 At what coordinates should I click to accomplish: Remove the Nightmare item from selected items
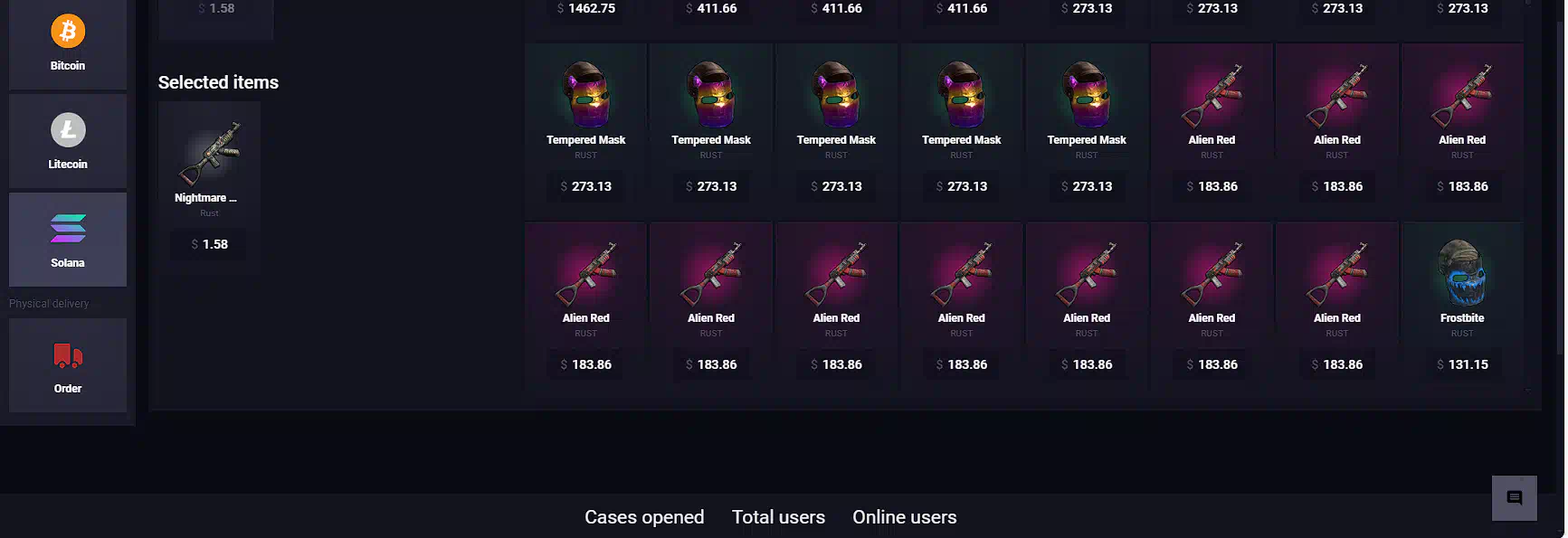(x=210, y=187)
